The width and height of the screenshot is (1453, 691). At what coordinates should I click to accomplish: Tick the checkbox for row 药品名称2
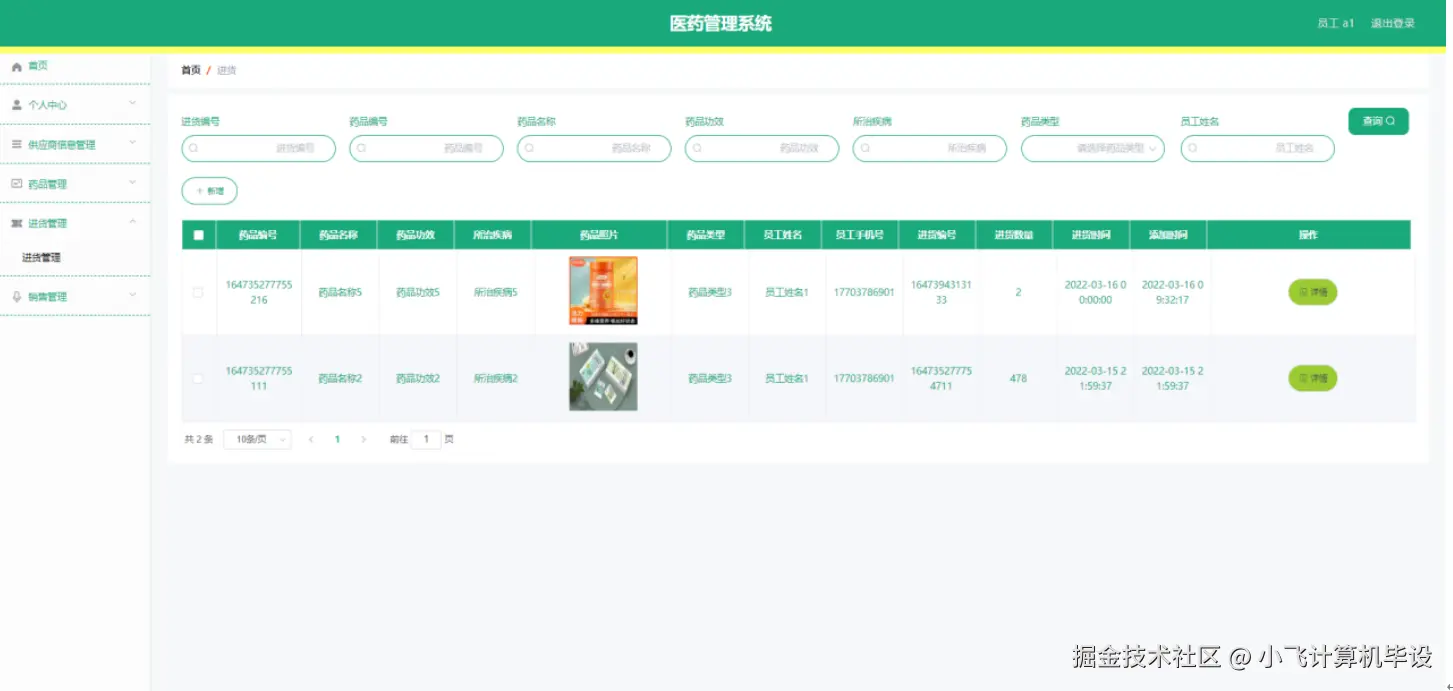[198, 378]
